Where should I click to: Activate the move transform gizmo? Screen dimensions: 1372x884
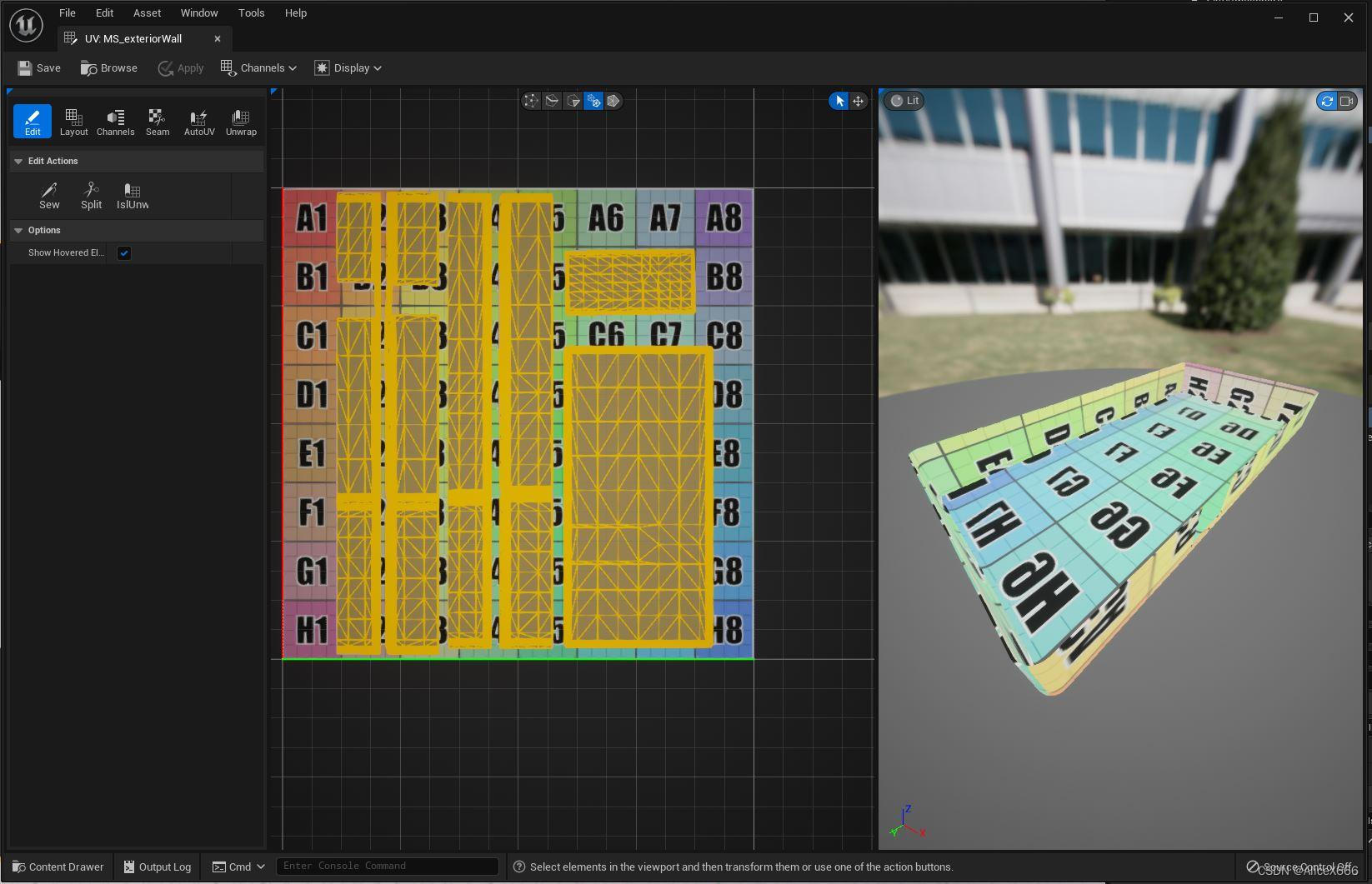click(858, 101)
